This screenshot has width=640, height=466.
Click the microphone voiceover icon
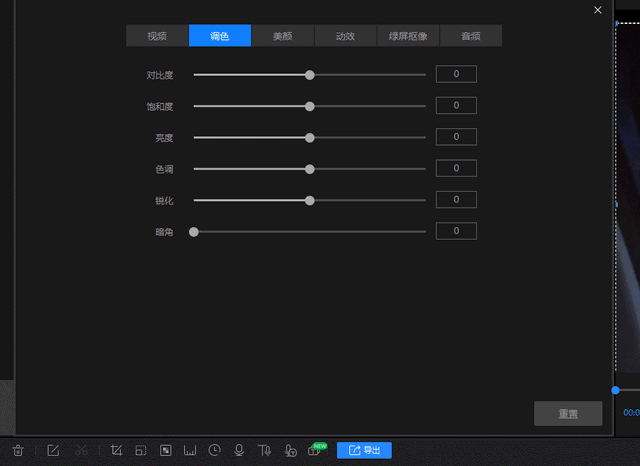pyautogui.click(x=239, y=450)
